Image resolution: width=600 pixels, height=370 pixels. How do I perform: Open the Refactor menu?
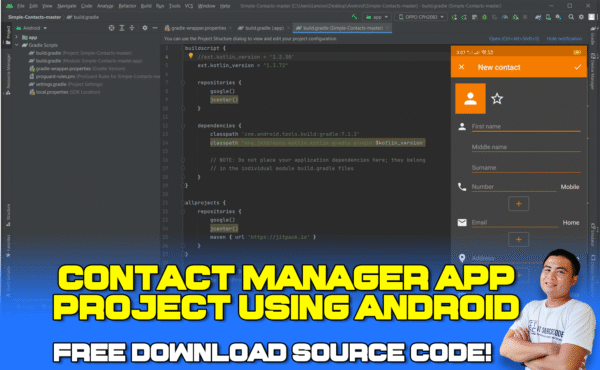tap(127, 6)
